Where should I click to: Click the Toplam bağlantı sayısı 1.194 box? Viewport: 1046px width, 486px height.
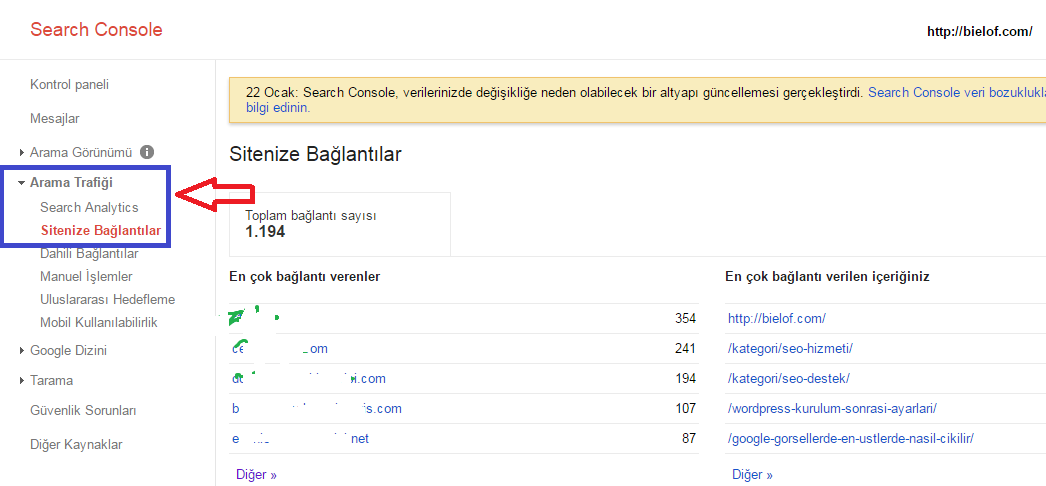click(x=340, y=224)
